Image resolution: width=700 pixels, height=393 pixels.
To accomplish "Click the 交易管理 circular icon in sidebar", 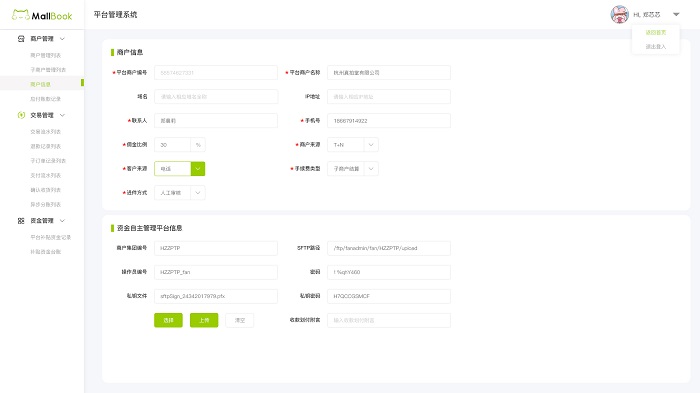I will coord(21,115).
